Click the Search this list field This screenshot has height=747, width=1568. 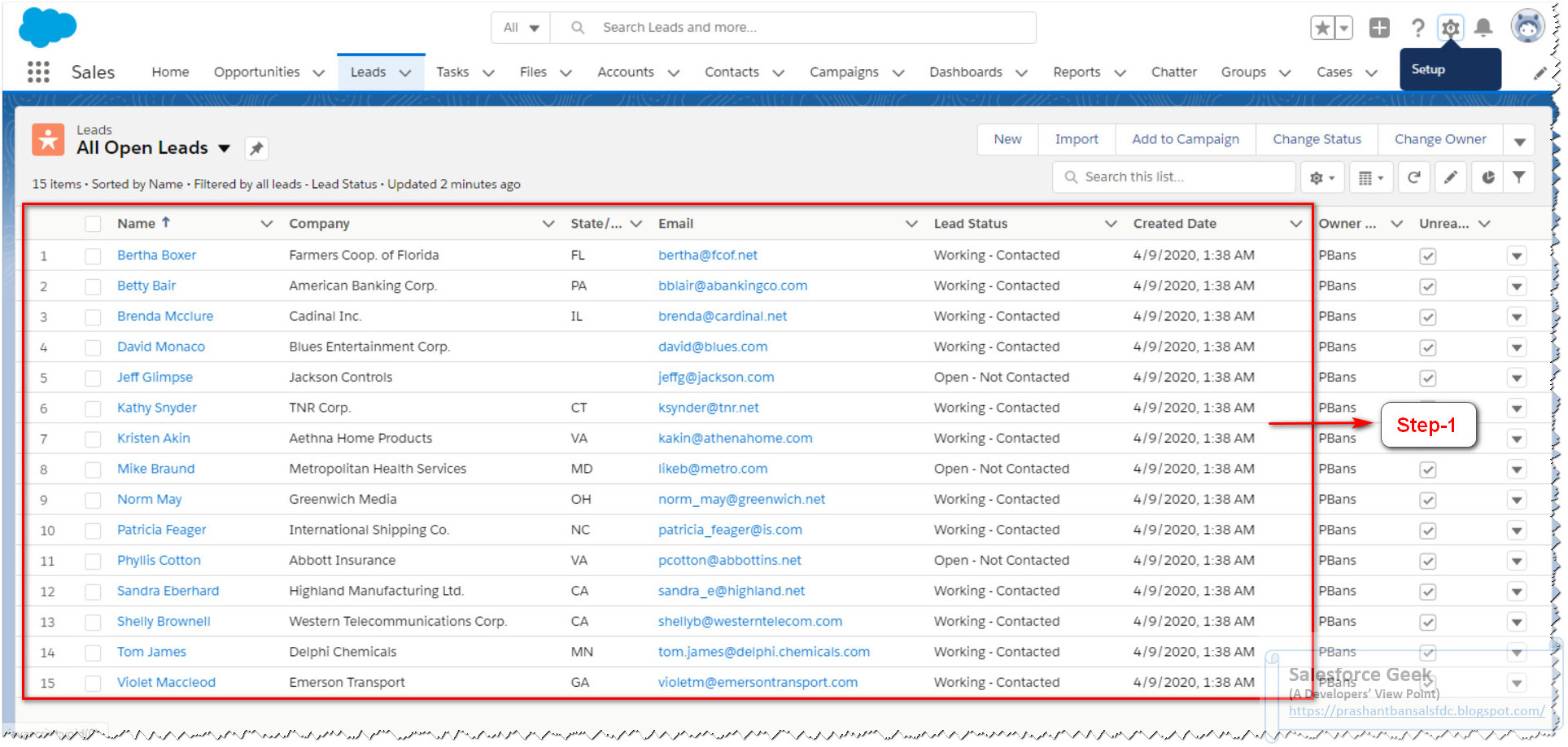[x=1174, y=177]
